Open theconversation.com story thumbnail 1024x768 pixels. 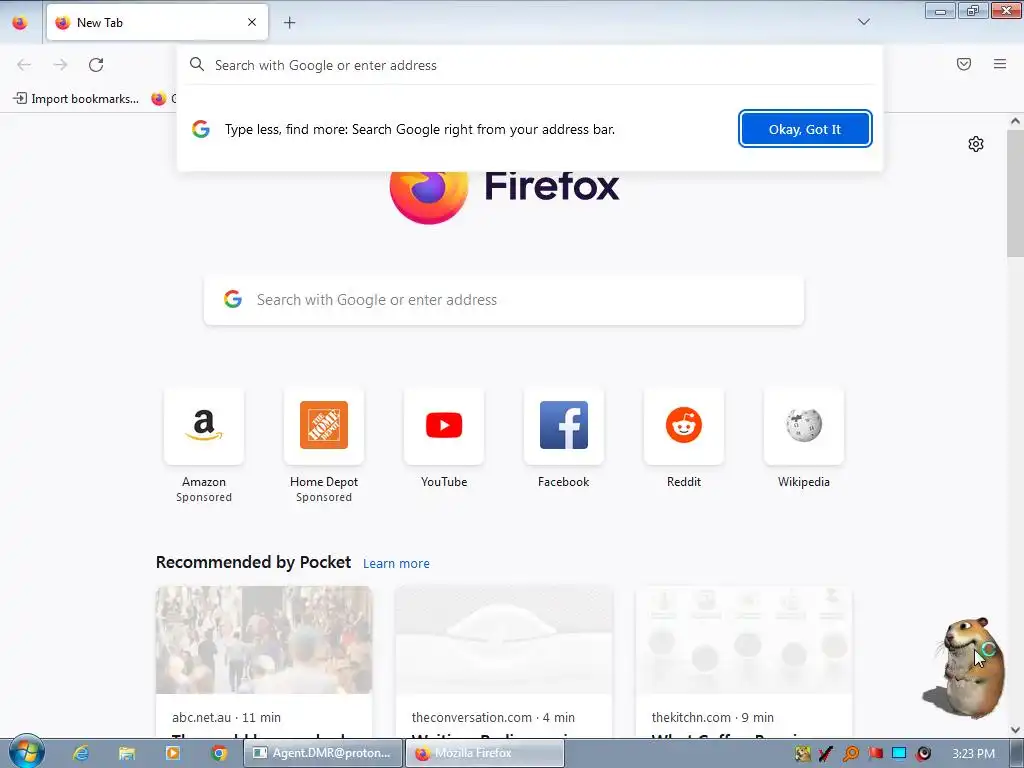(x=504, y=639)
